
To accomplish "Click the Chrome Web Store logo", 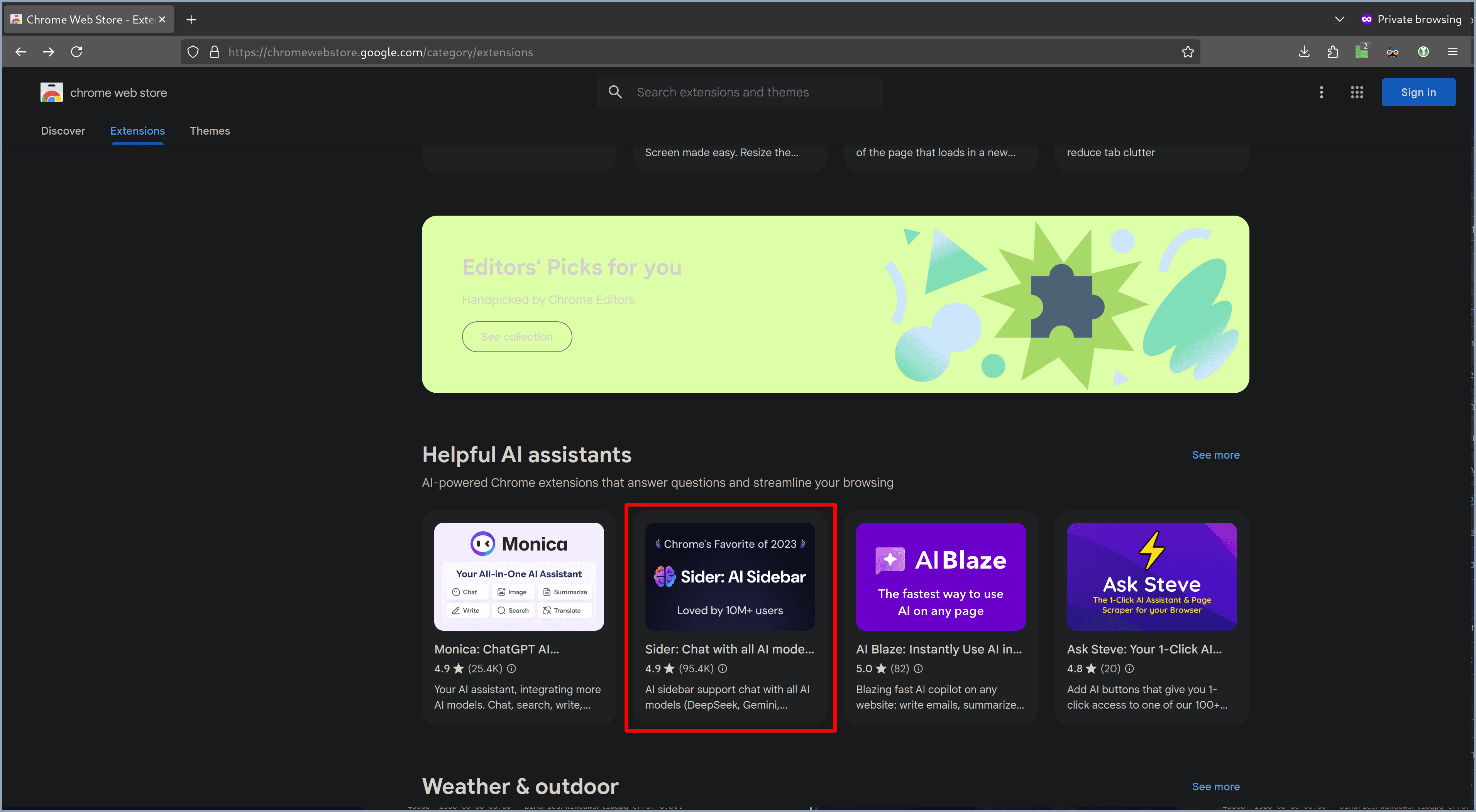I will click(x=52, y=92).
